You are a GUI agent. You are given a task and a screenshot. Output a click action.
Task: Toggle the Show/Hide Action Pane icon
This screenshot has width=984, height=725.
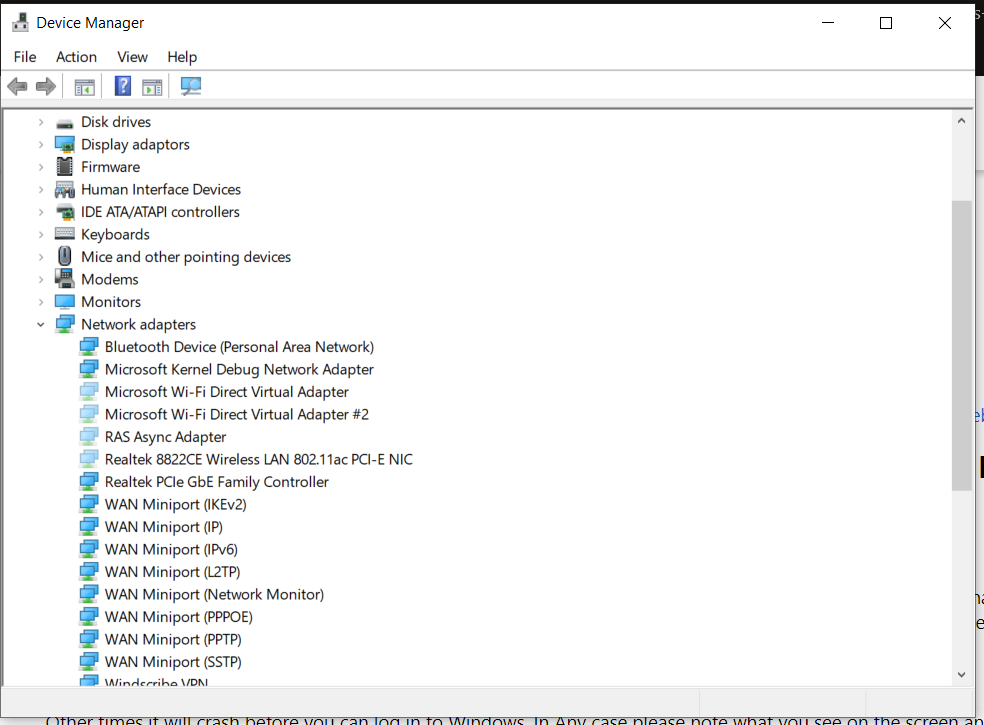(152, 87)
